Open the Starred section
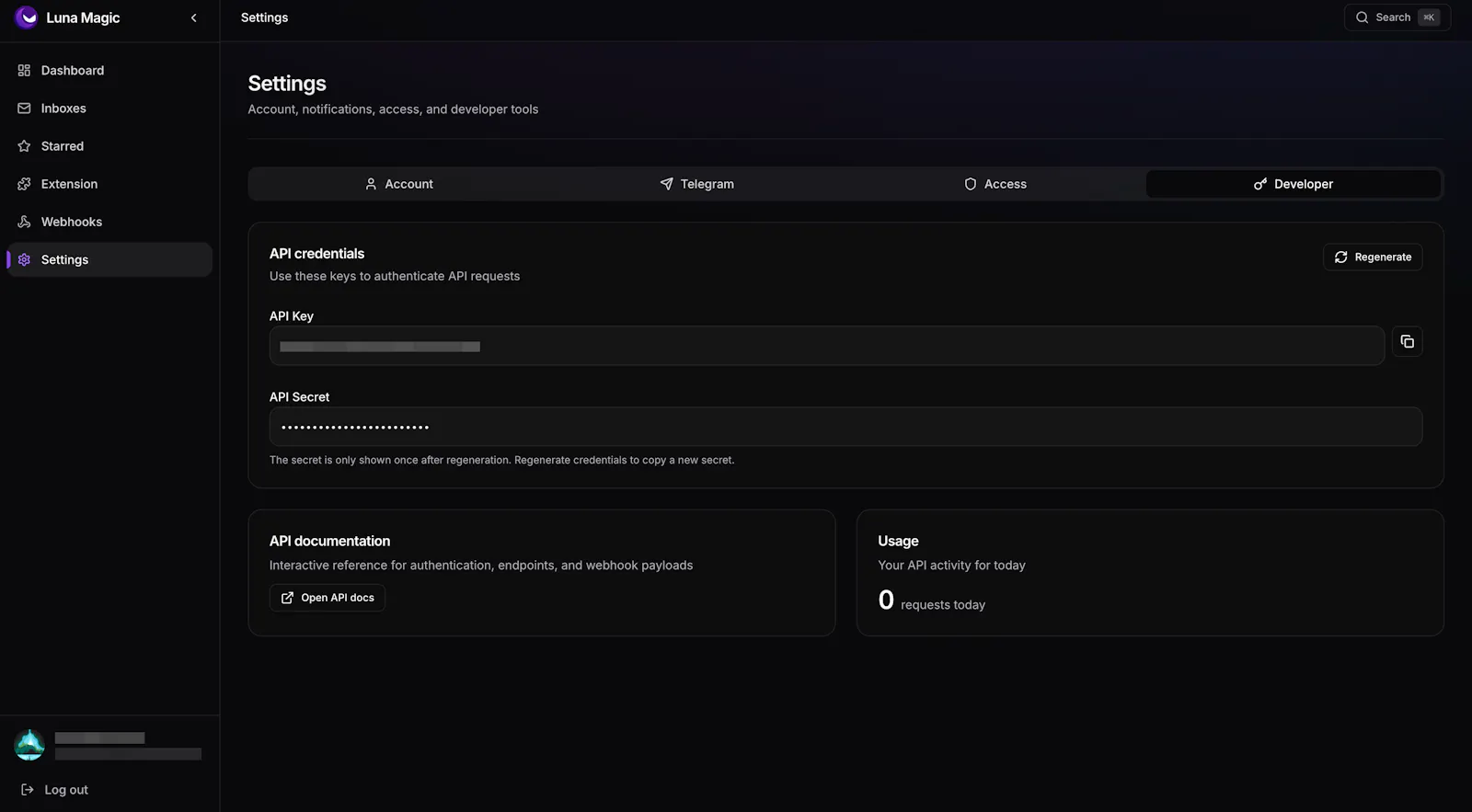The width and height of the screenshot is (1472, 812). point(109,146)
